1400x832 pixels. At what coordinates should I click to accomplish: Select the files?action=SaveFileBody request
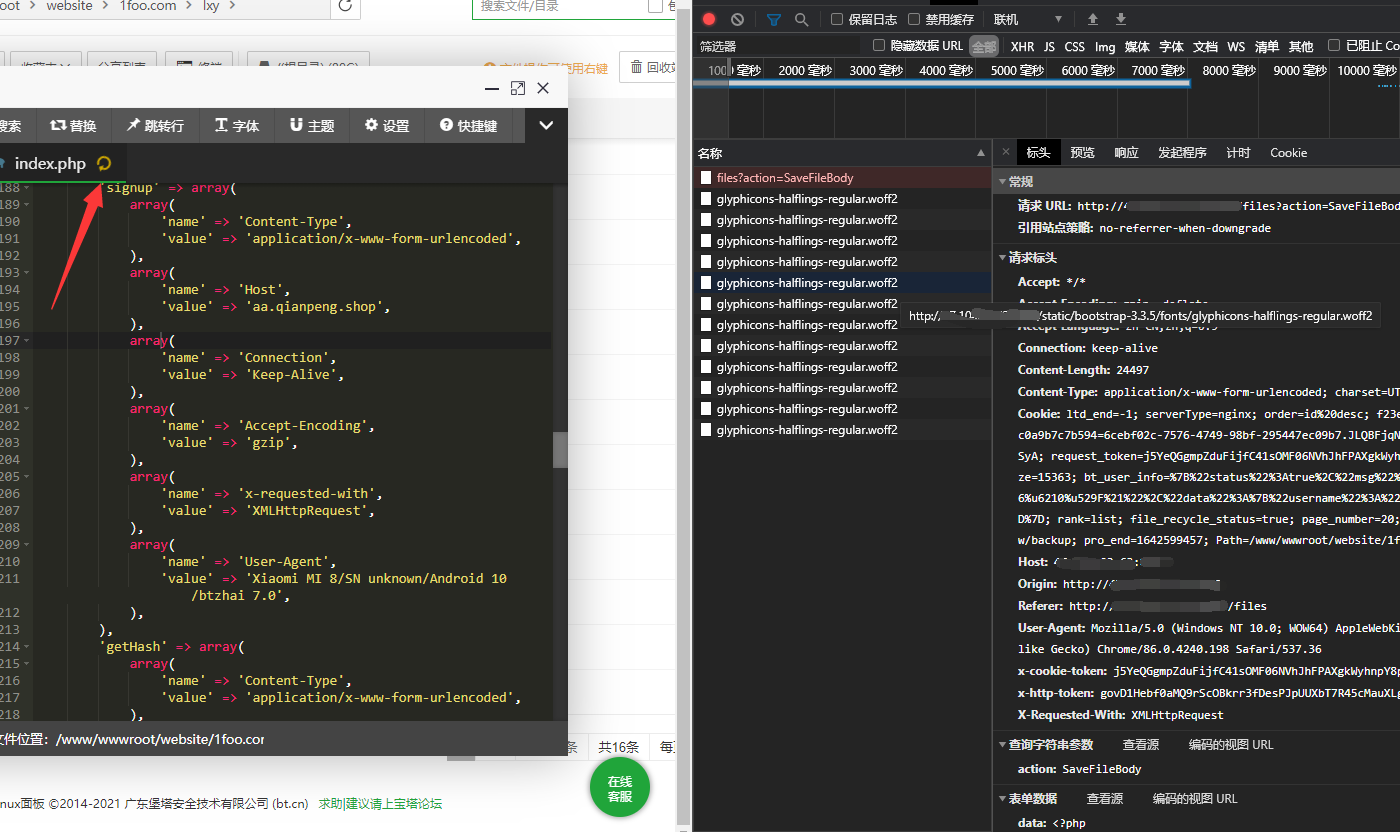click(784, 178)
